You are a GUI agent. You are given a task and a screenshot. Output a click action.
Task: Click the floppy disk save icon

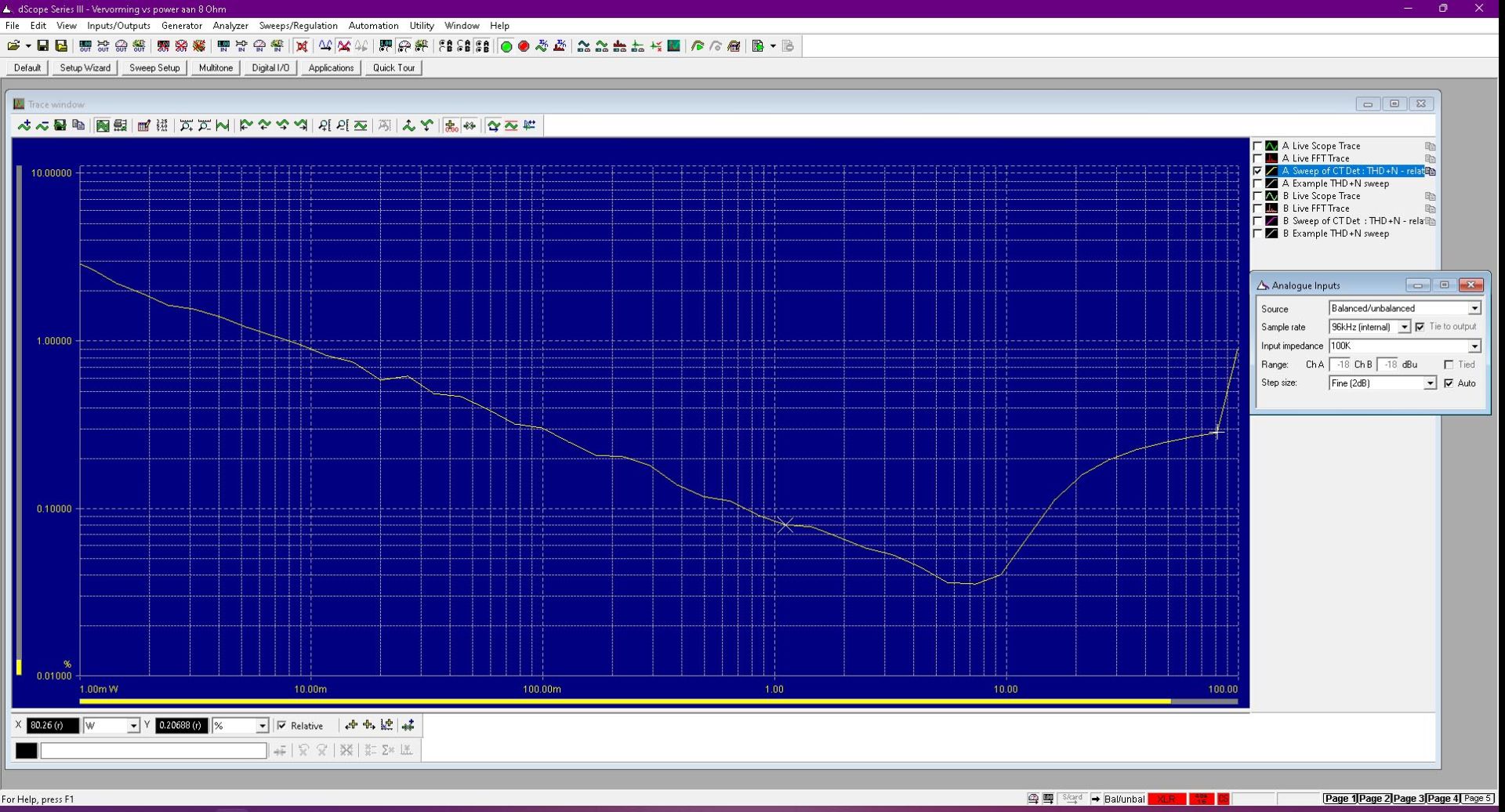[x=43, y=46]
